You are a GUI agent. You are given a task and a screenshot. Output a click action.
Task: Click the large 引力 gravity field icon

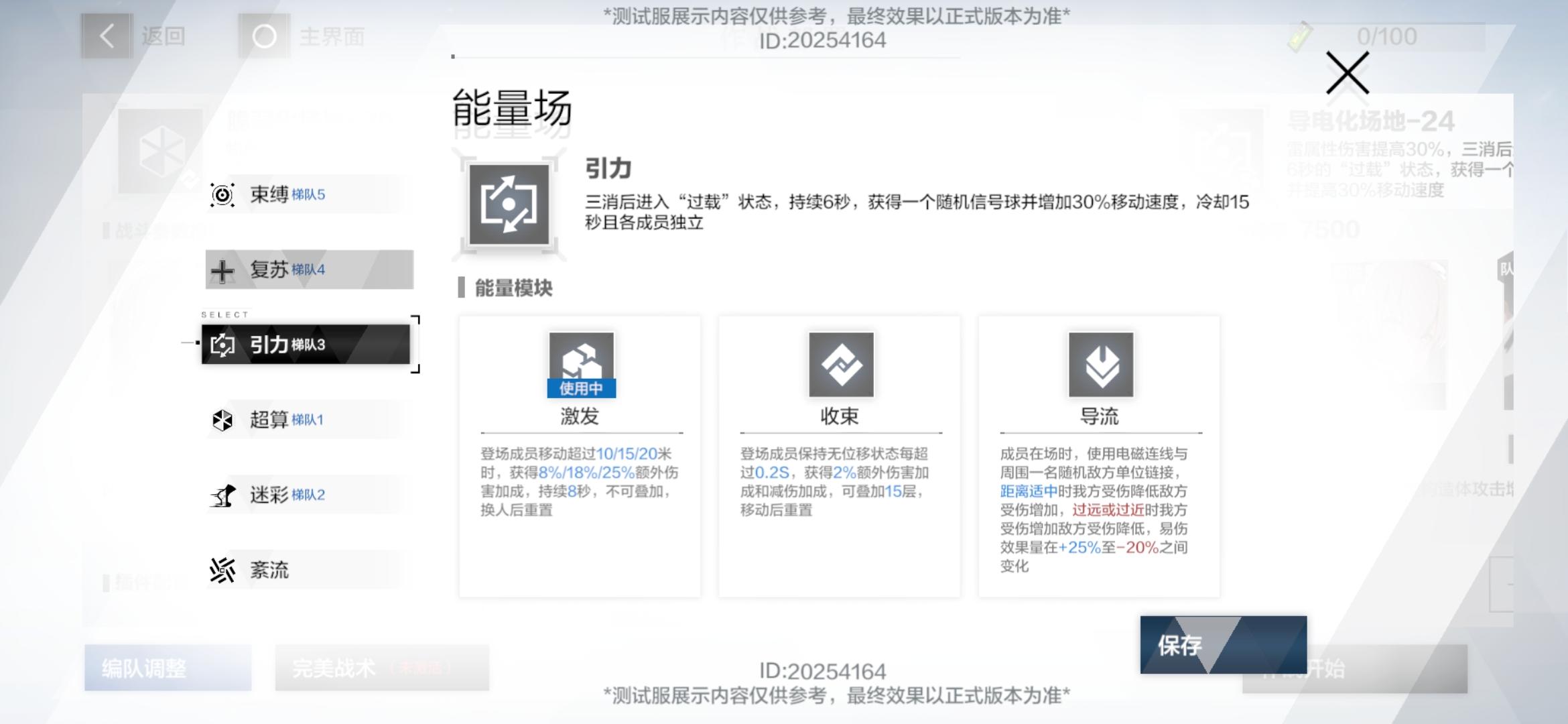(x=509, y=204)
